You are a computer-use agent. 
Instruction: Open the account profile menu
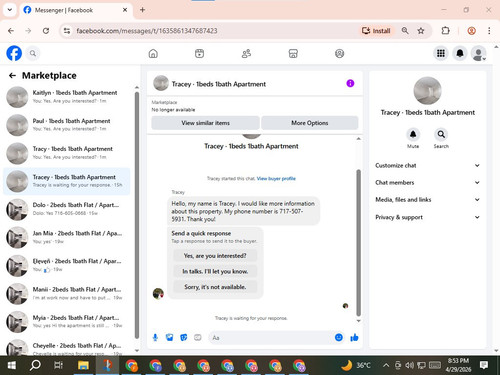click(479, 54)
